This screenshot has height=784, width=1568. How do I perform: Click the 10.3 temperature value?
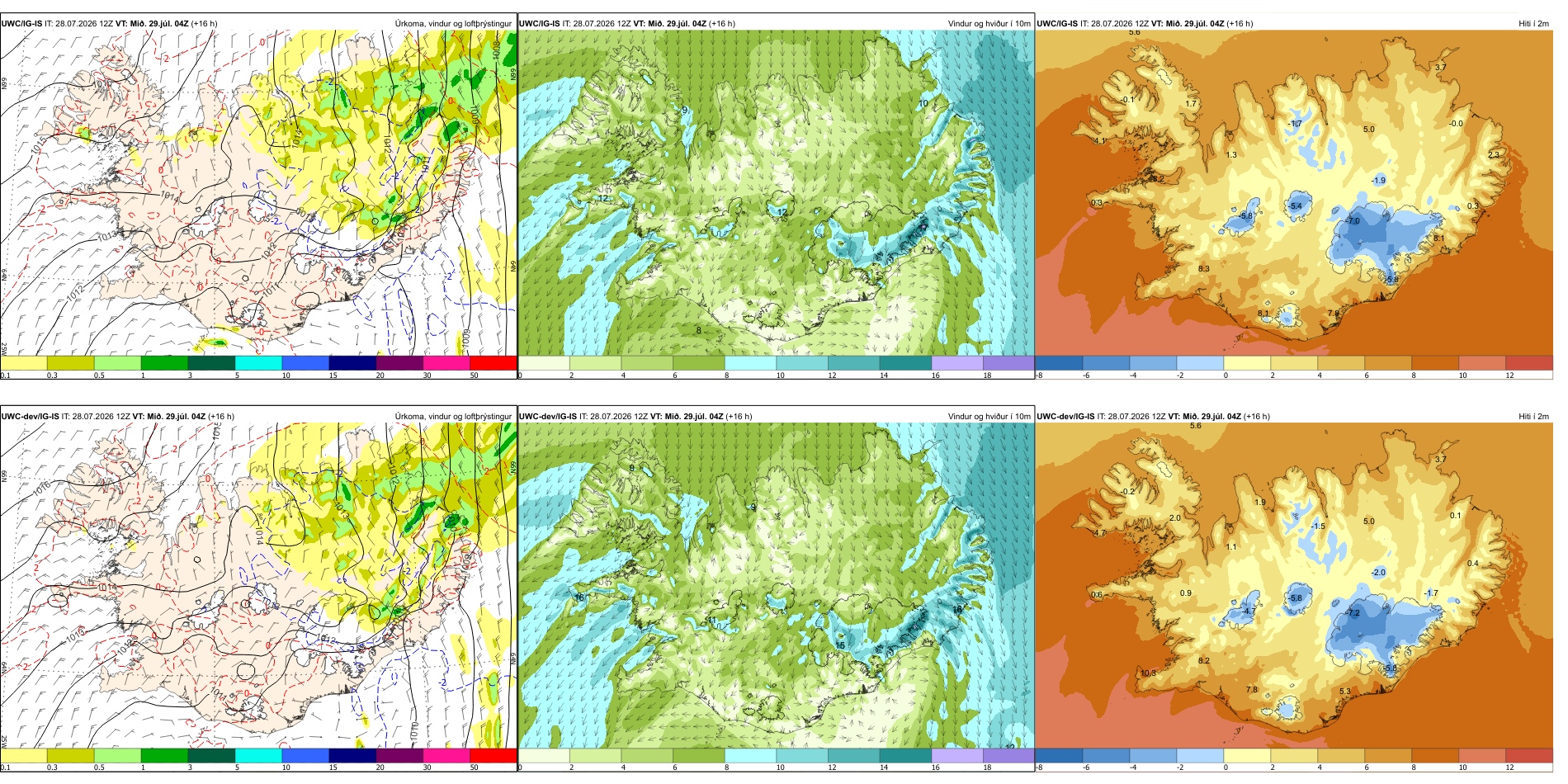coord(1148,673)
